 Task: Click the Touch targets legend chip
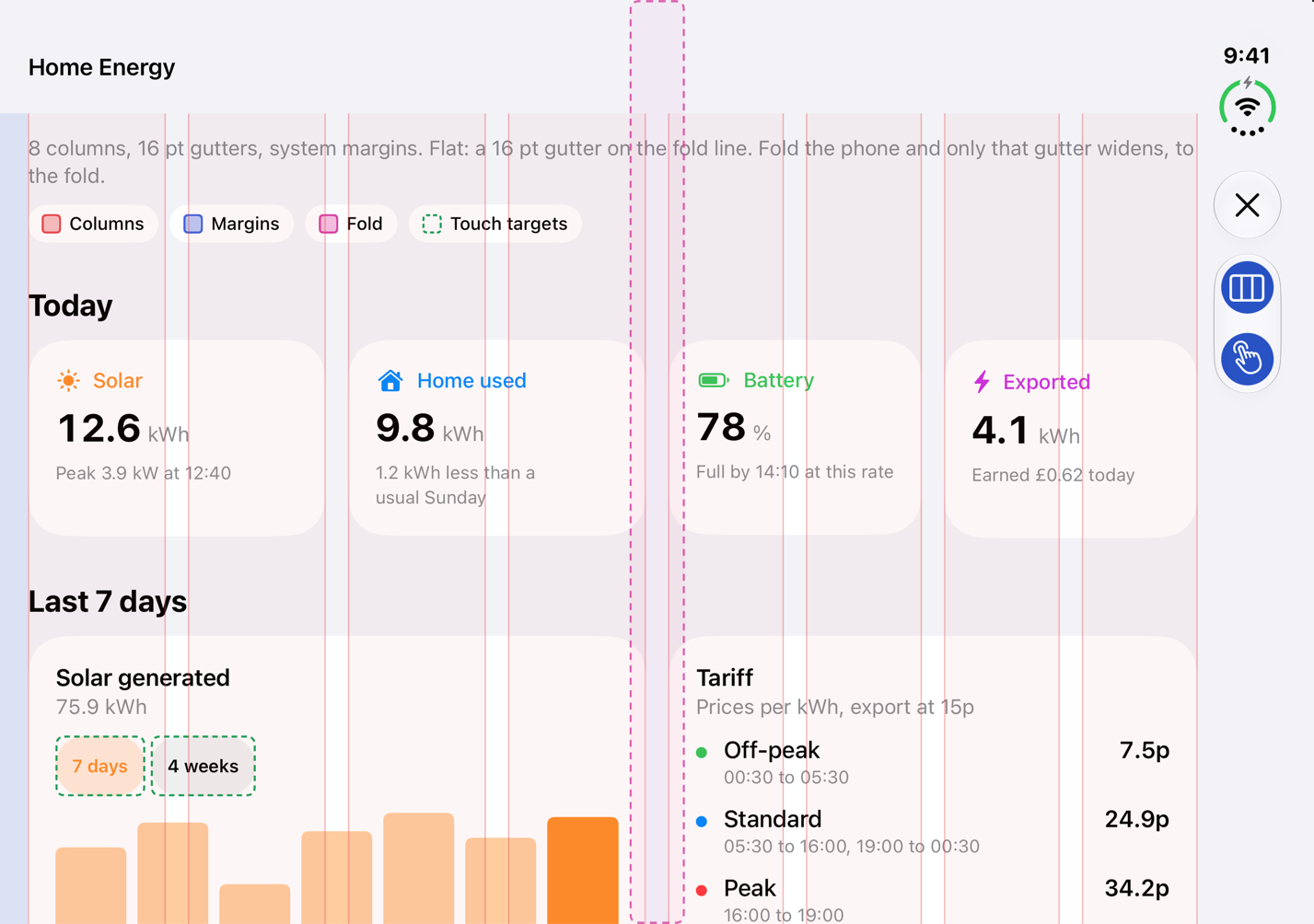tap(494, 224)
